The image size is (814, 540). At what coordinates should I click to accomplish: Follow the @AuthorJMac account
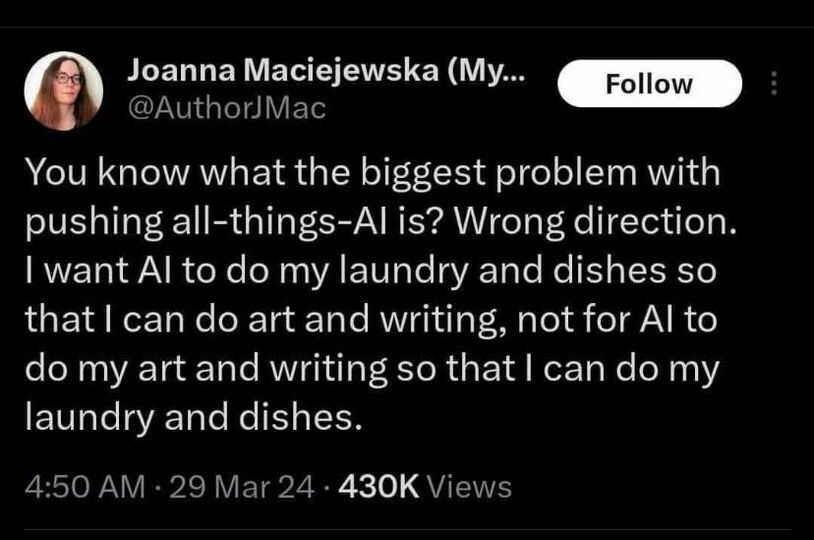649,83
